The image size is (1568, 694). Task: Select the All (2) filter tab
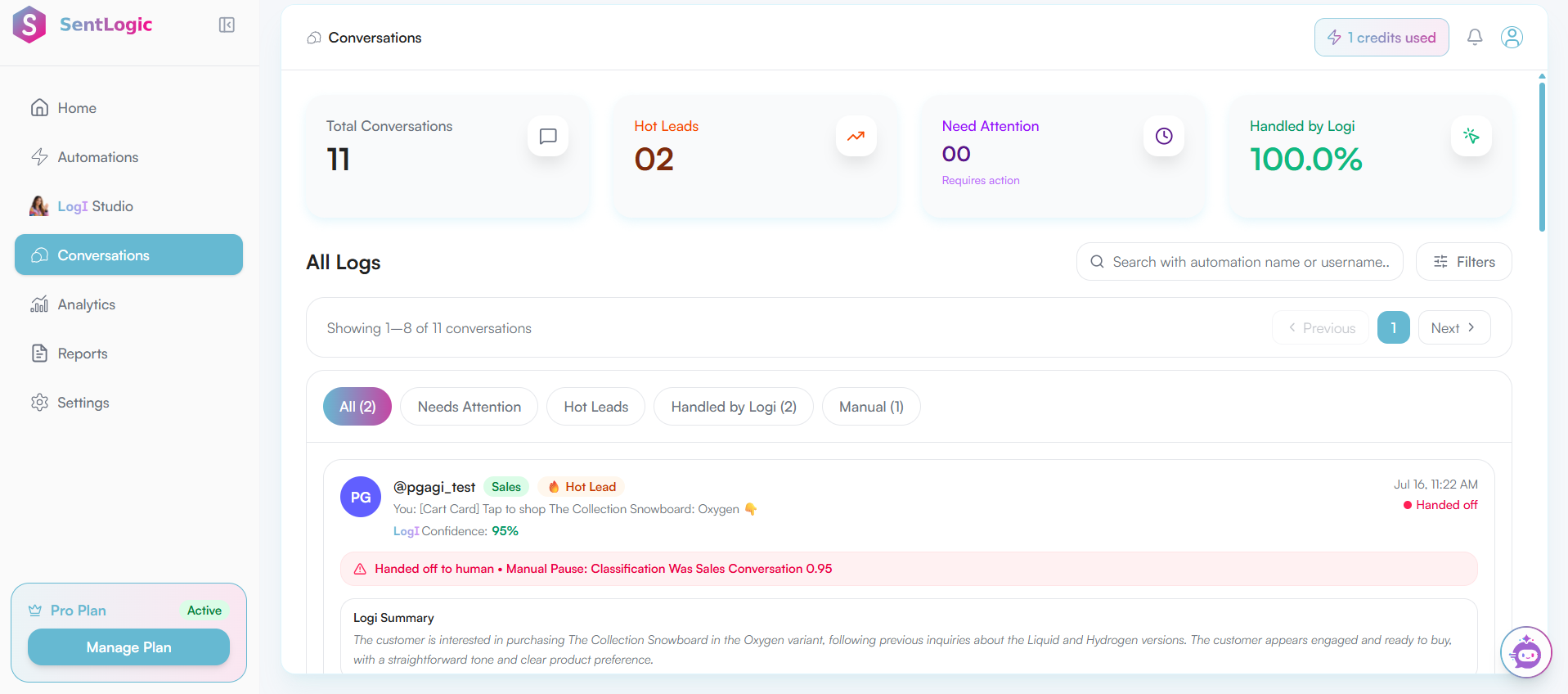[x=357, y=407]
